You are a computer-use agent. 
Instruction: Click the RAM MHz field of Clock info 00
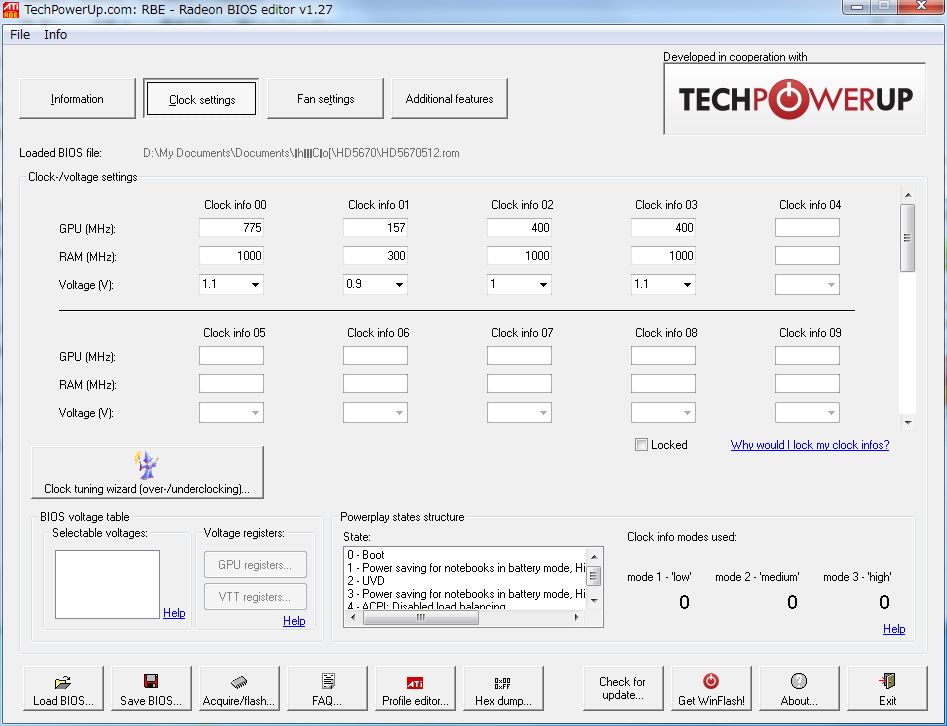click(231, 255)
